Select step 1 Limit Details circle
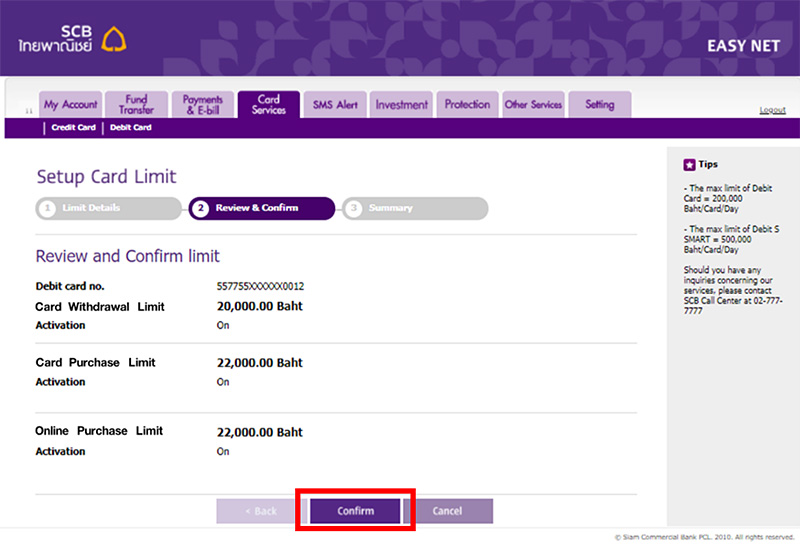Viewport: 800px width, 560px height. [47, 208]
